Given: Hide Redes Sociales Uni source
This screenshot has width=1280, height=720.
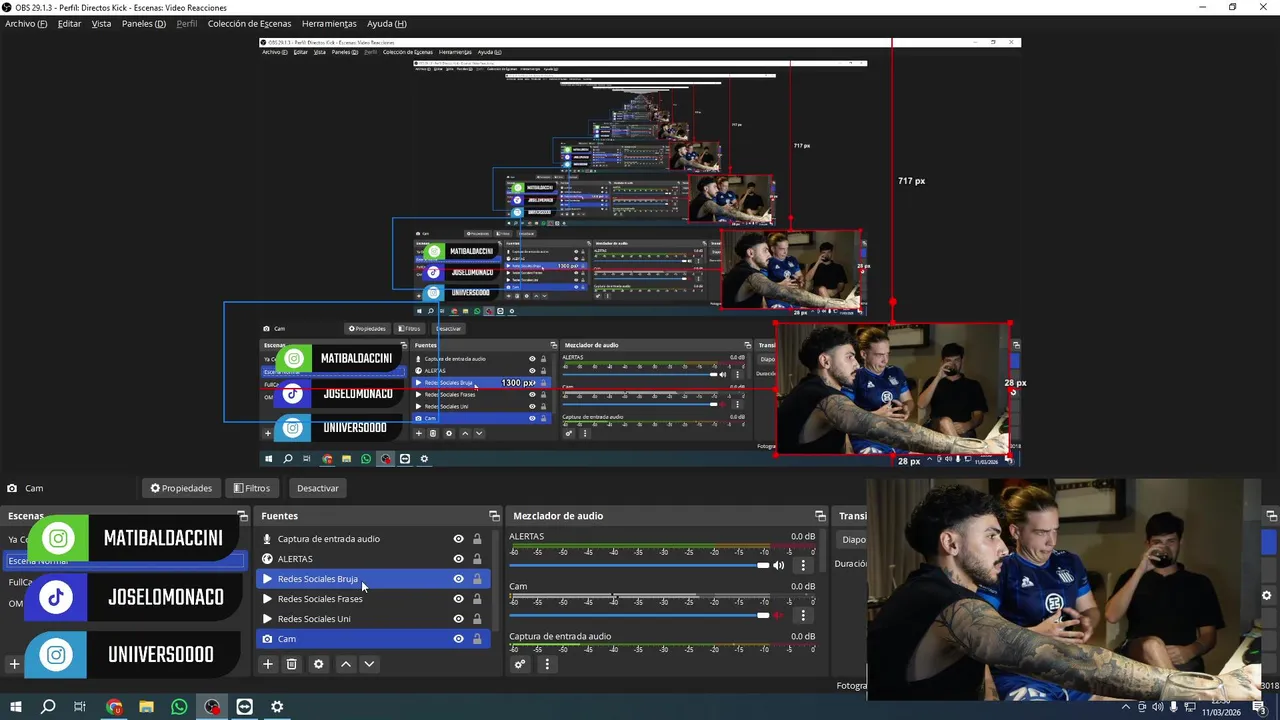Looking at the screenshot, I should click(x=459, y=619).
